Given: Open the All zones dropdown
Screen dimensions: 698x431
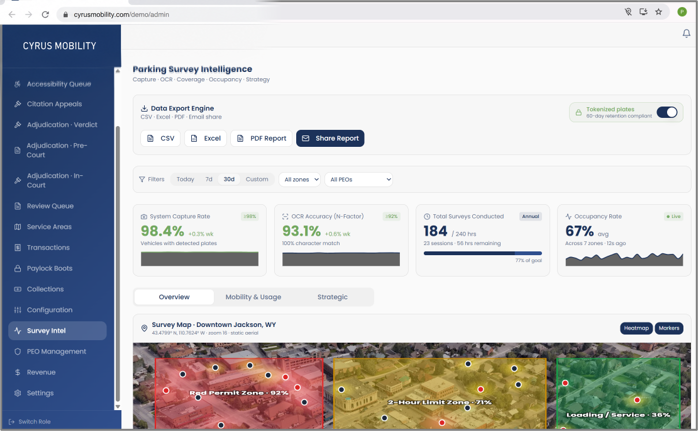Looking at the screenshot, I should pos(300,179).
